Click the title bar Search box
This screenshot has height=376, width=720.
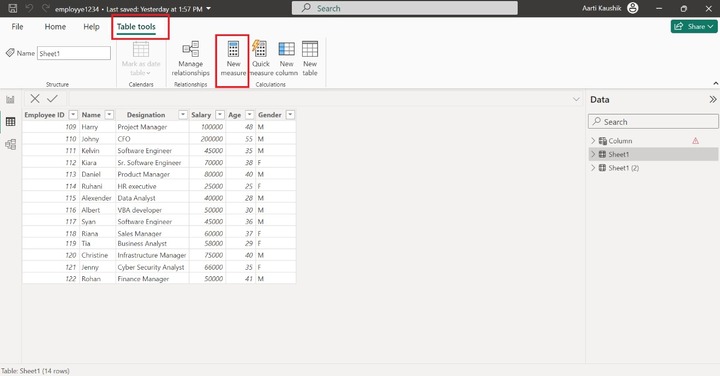405,8
